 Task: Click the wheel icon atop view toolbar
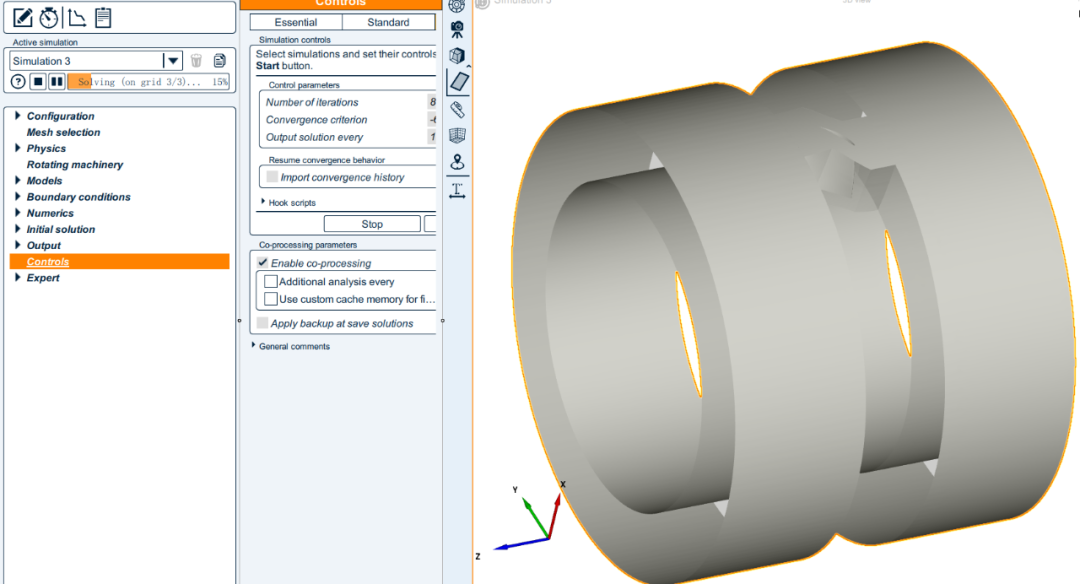457,6
